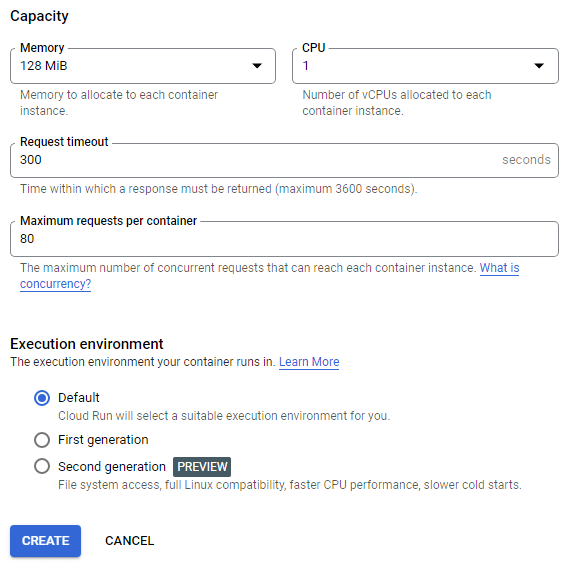Focus the Maximum requests per container field
The image size is (567, 565).
(x=284, y=239)
